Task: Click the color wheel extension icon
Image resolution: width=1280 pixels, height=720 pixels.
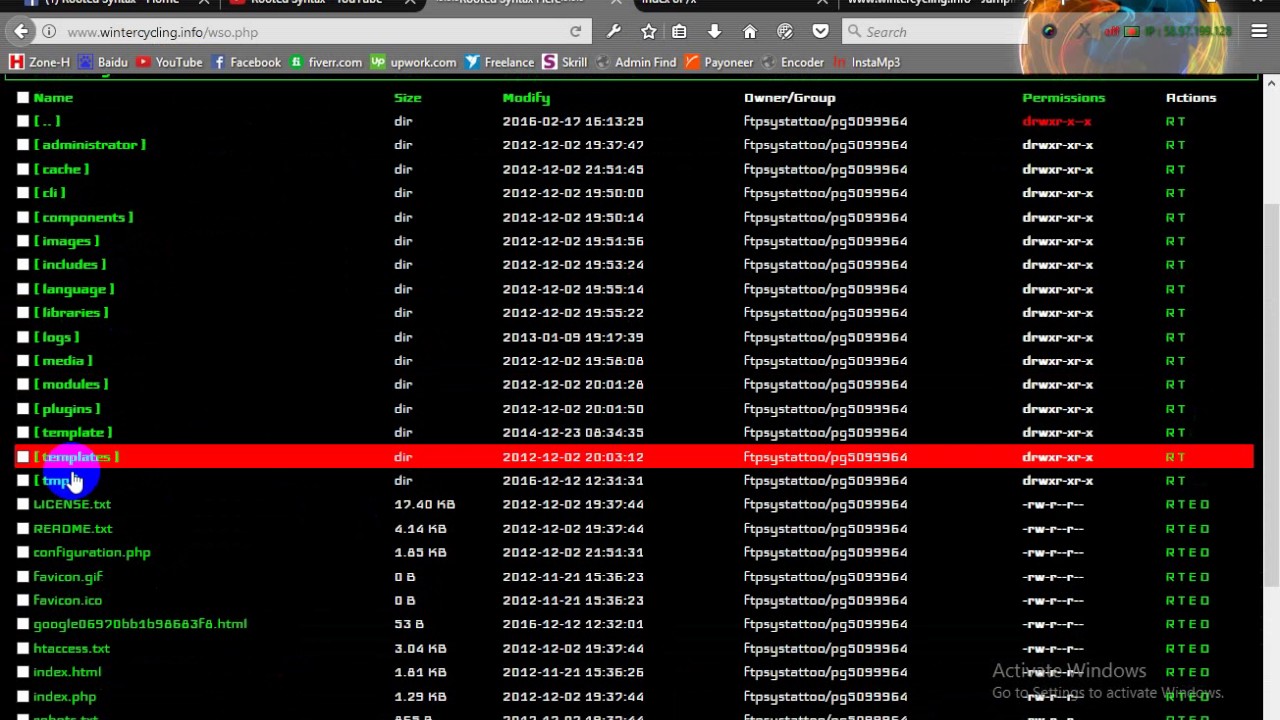Action: [x=1049, y=32]
